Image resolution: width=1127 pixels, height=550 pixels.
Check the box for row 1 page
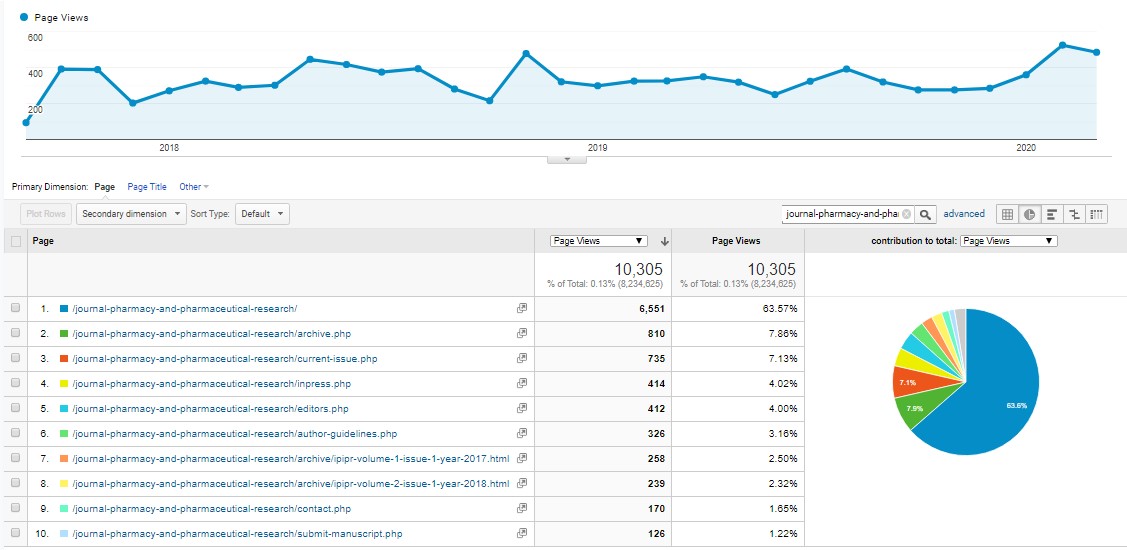tap(15, 309)
